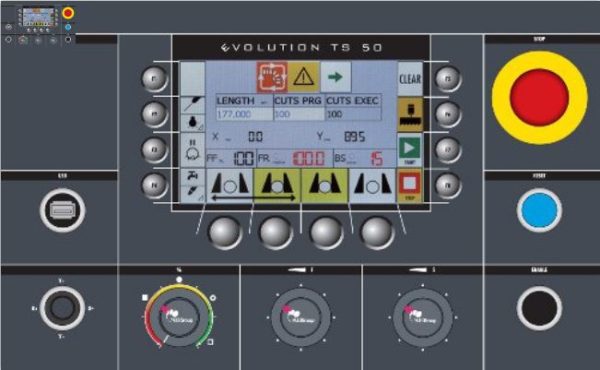Open the yellow warning triangle alarm icon

(x=303, y=77)
